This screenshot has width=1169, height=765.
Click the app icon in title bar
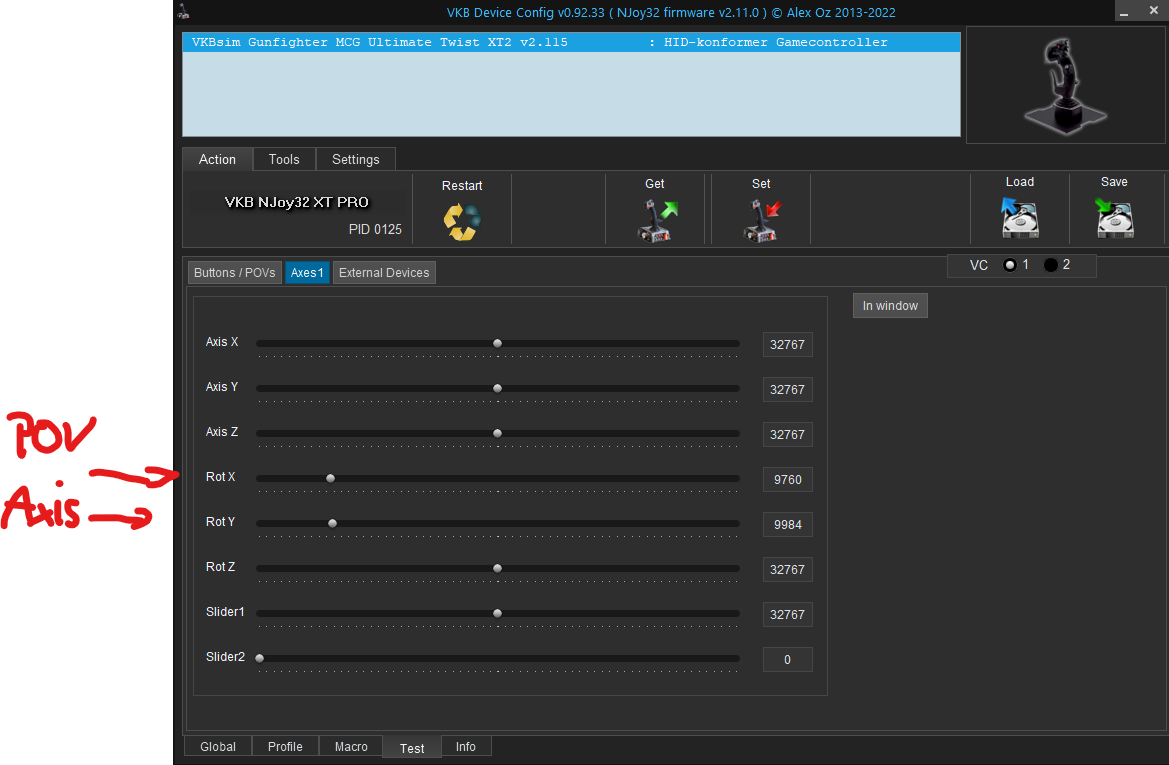pos(184,11)
